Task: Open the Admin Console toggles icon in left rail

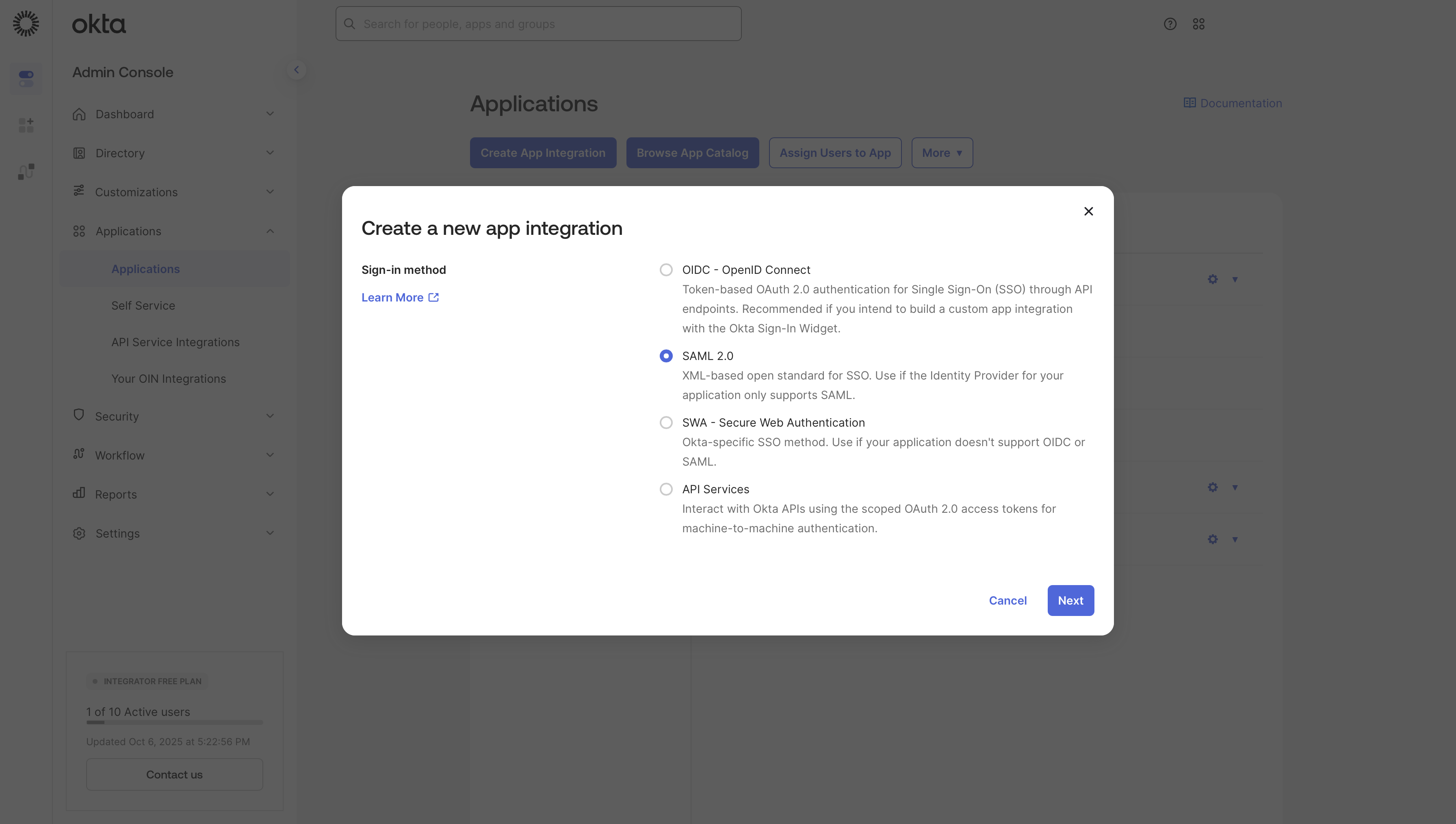Action: click(x=26, y=79)
